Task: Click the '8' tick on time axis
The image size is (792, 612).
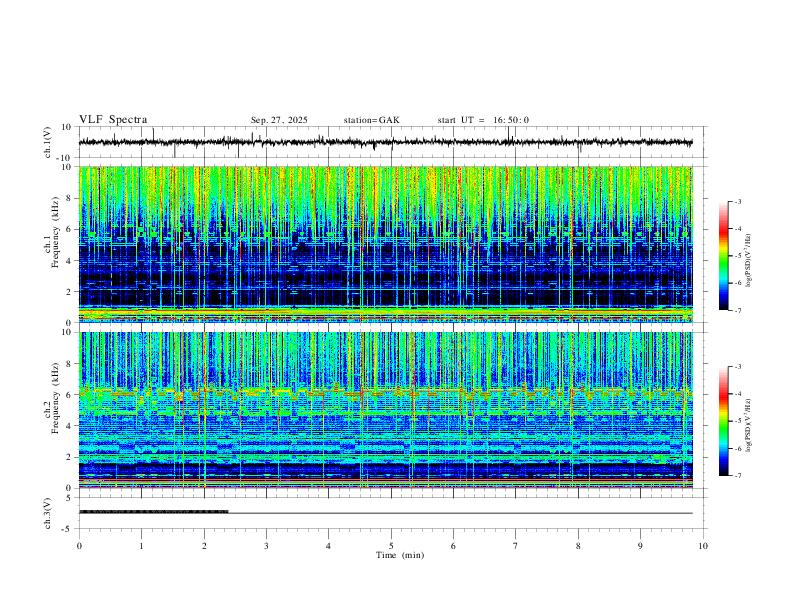Action: pyautogui.click(x=578, y=546)
